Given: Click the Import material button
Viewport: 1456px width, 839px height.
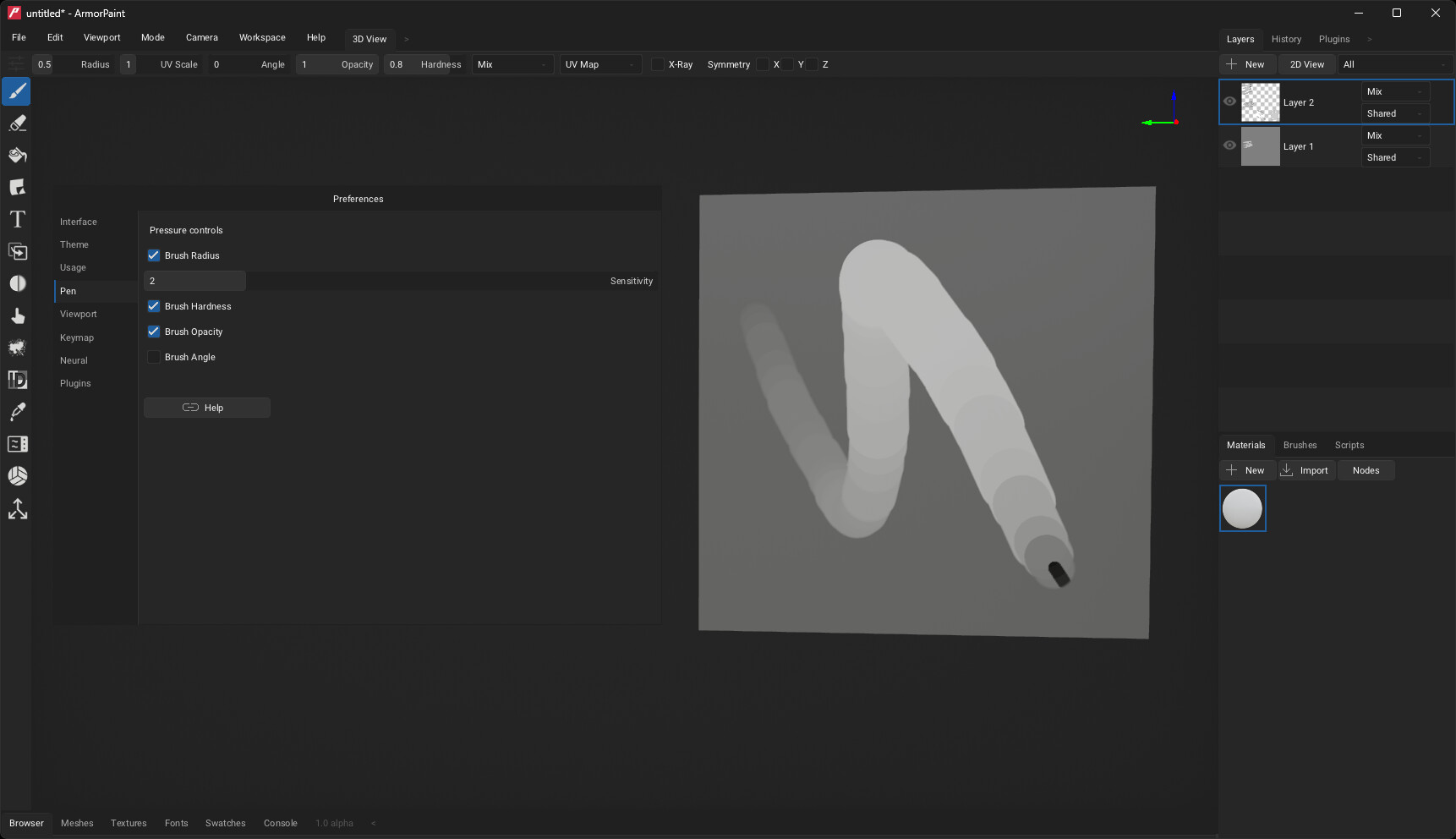Looking at the screenshot, I should coord(1306,470).
